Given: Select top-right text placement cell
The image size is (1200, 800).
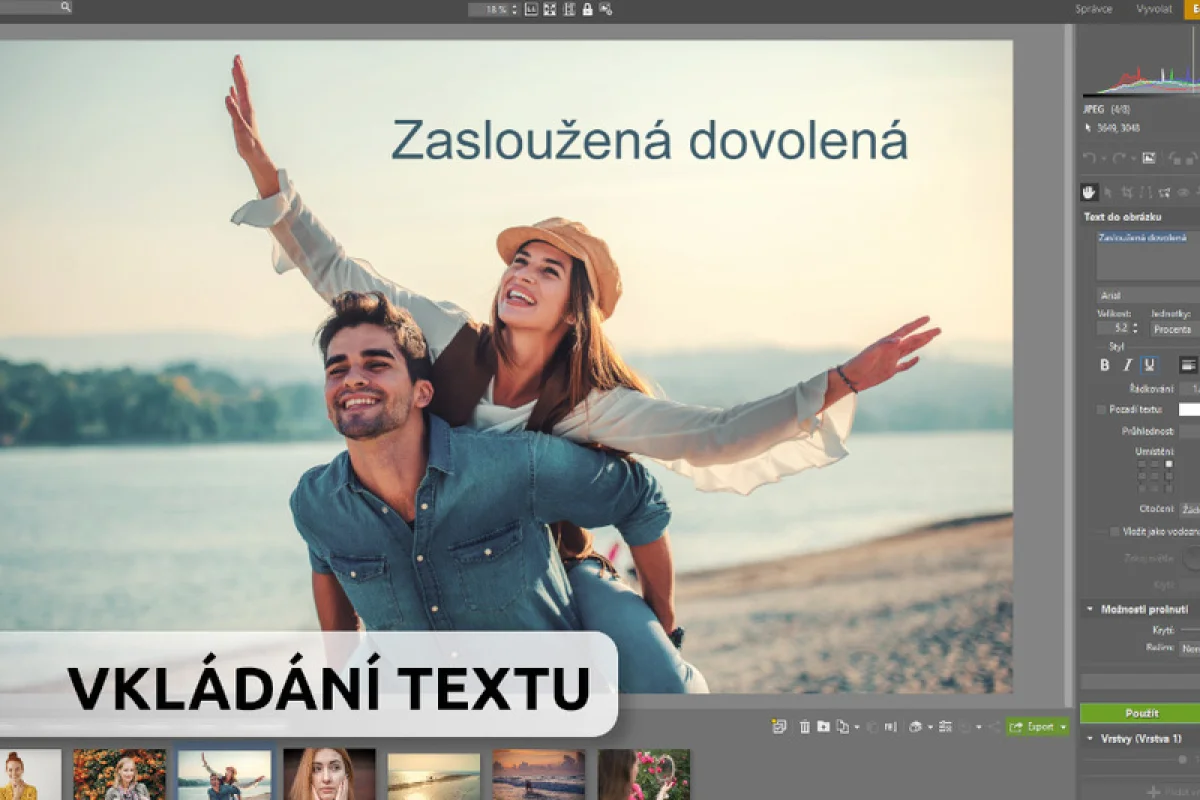Looking at the screenshot, I should click(x=1168, y=464).
